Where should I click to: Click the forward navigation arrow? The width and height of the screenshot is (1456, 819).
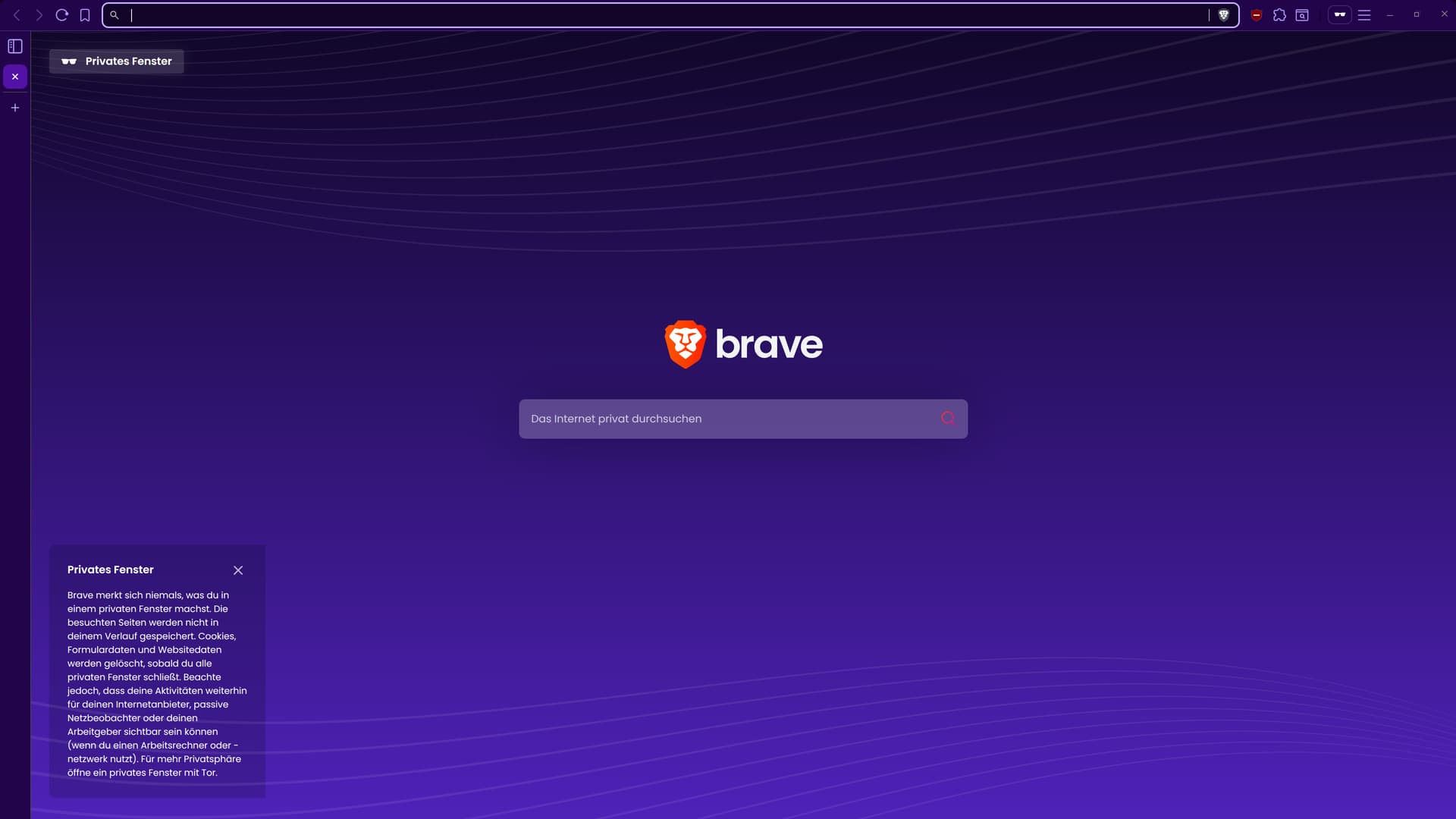coord(39,15)
